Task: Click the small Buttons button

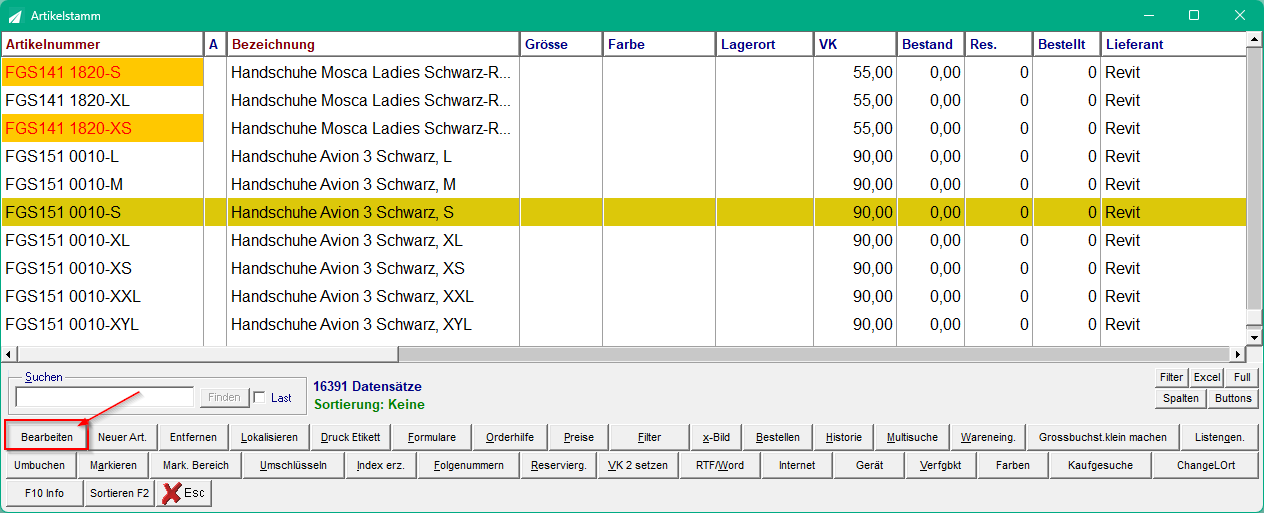Action: (1233, 398)
